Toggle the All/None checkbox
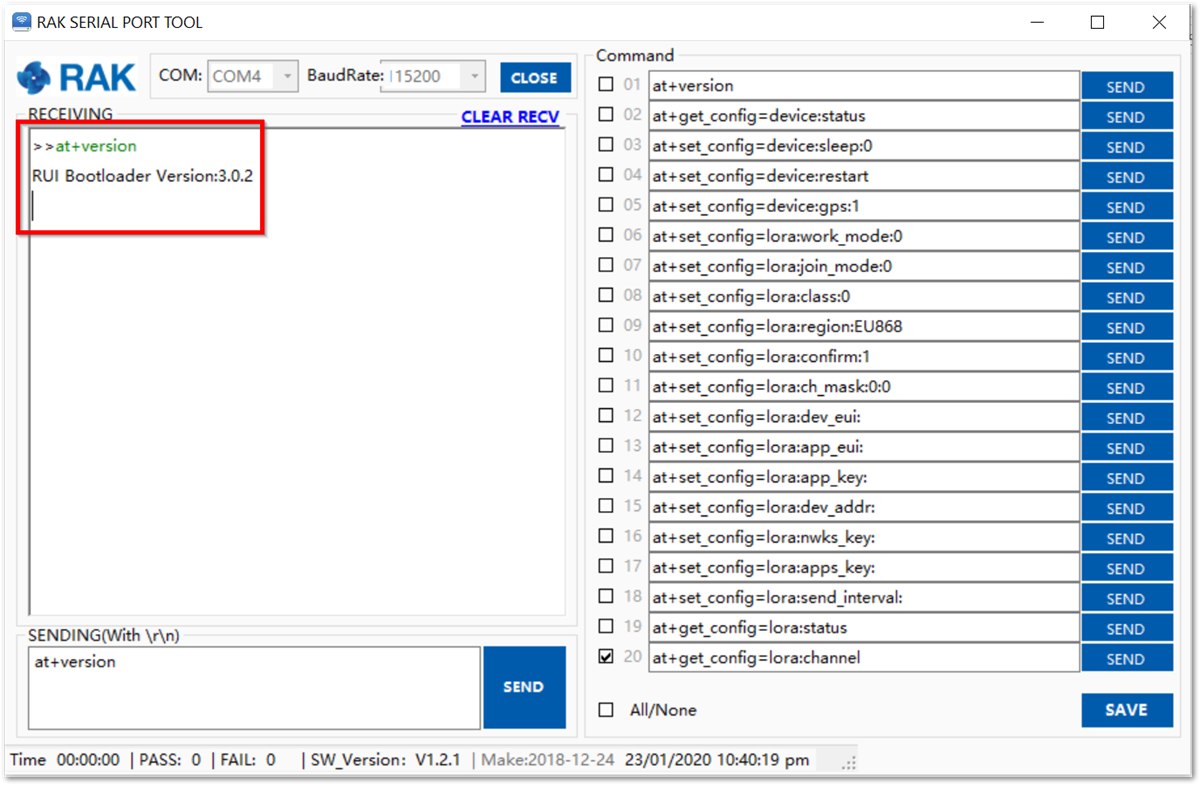Viewport: 1200px width, 785px height. pos(606,710)
